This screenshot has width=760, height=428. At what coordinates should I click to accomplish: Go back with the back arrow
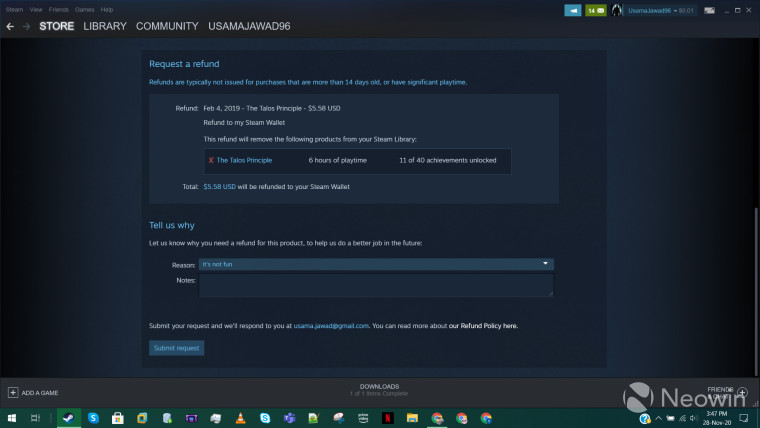(x=10, y=27)
